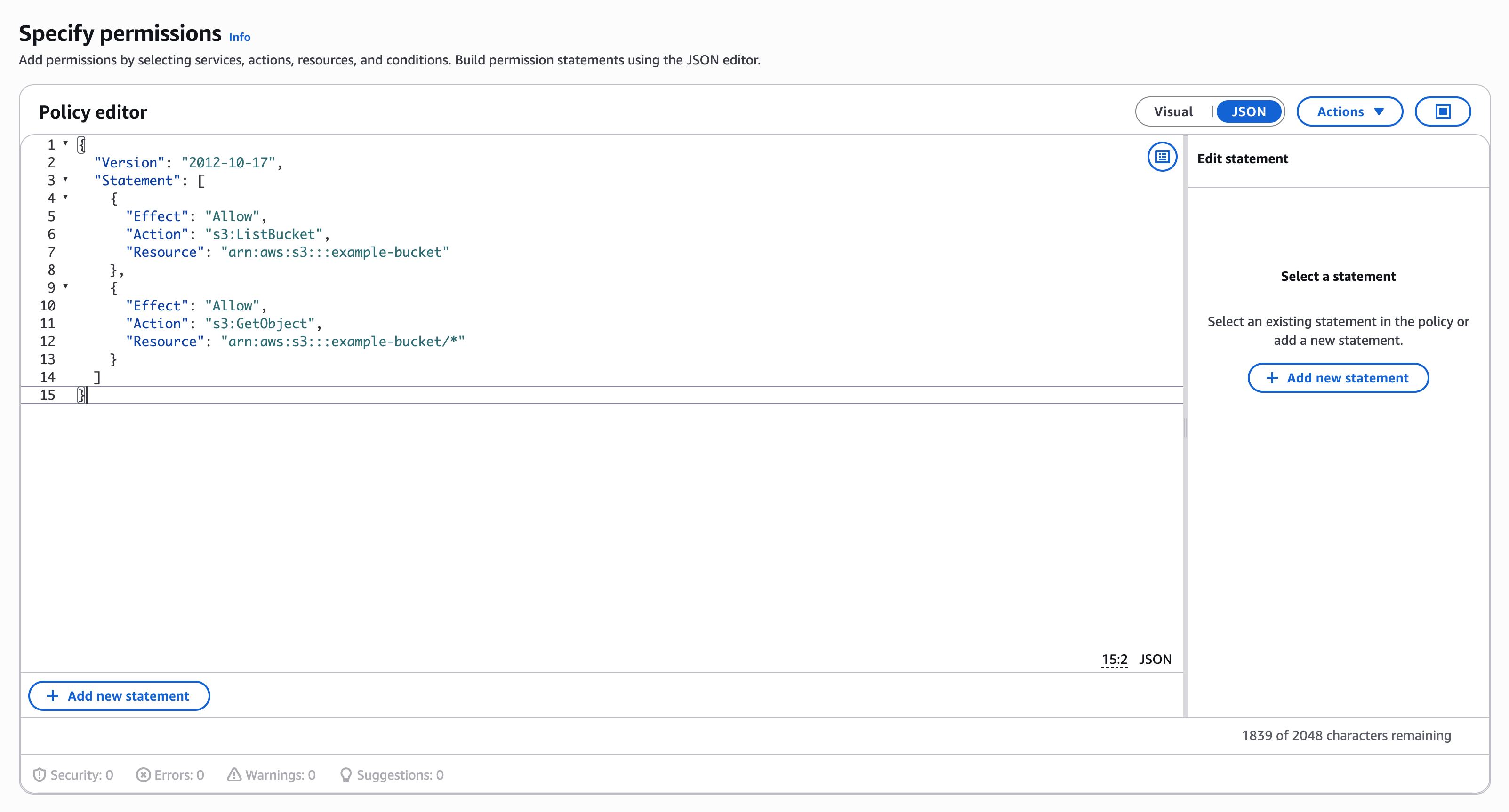Click the 15:2 cursor position indicator
1509x812 pixels.
1114,659
